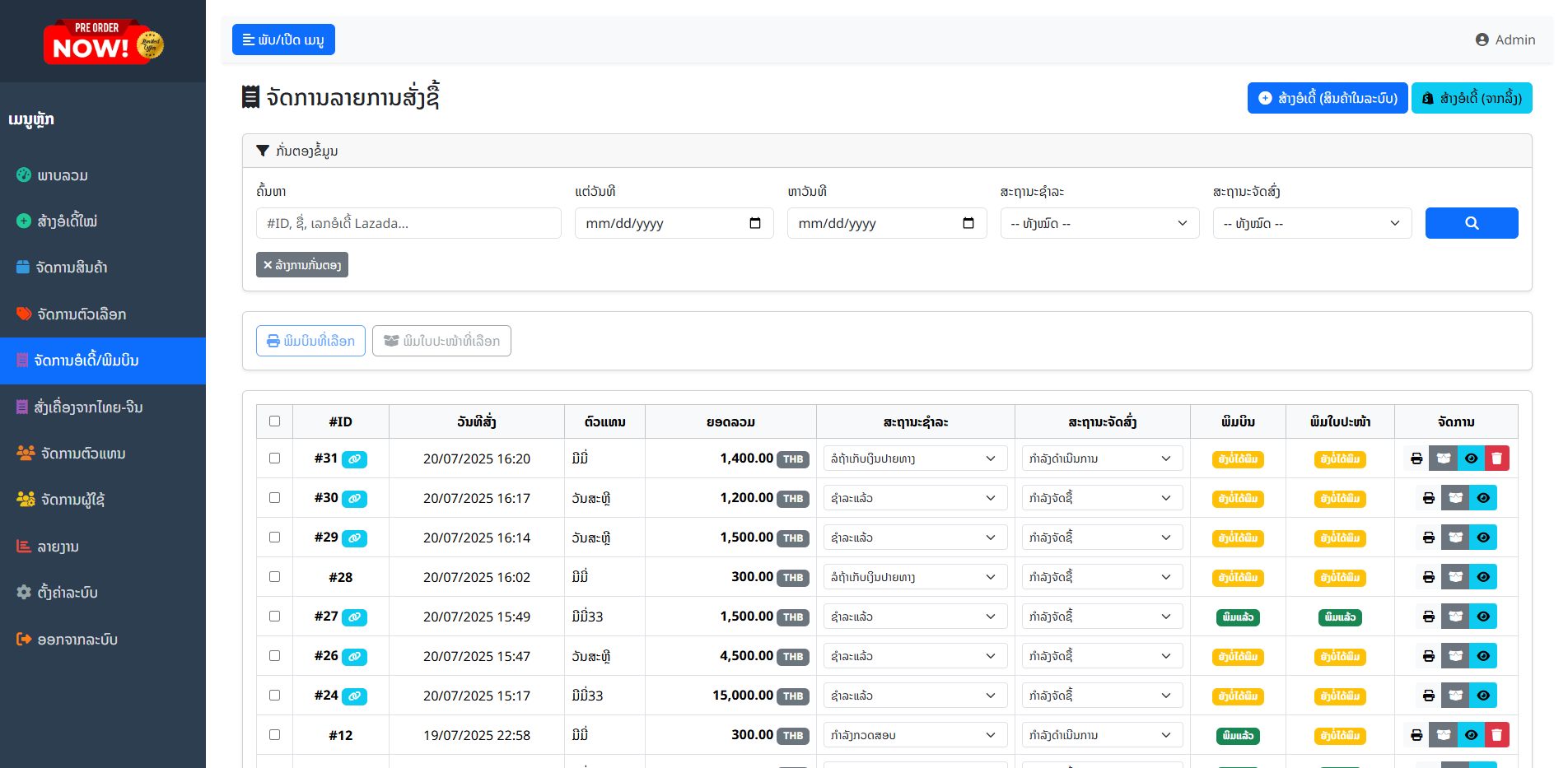Toggle the select-all checkbox in table header
Image resolution: width=1568 pixels, height=768 pixels.
(274, 421)
